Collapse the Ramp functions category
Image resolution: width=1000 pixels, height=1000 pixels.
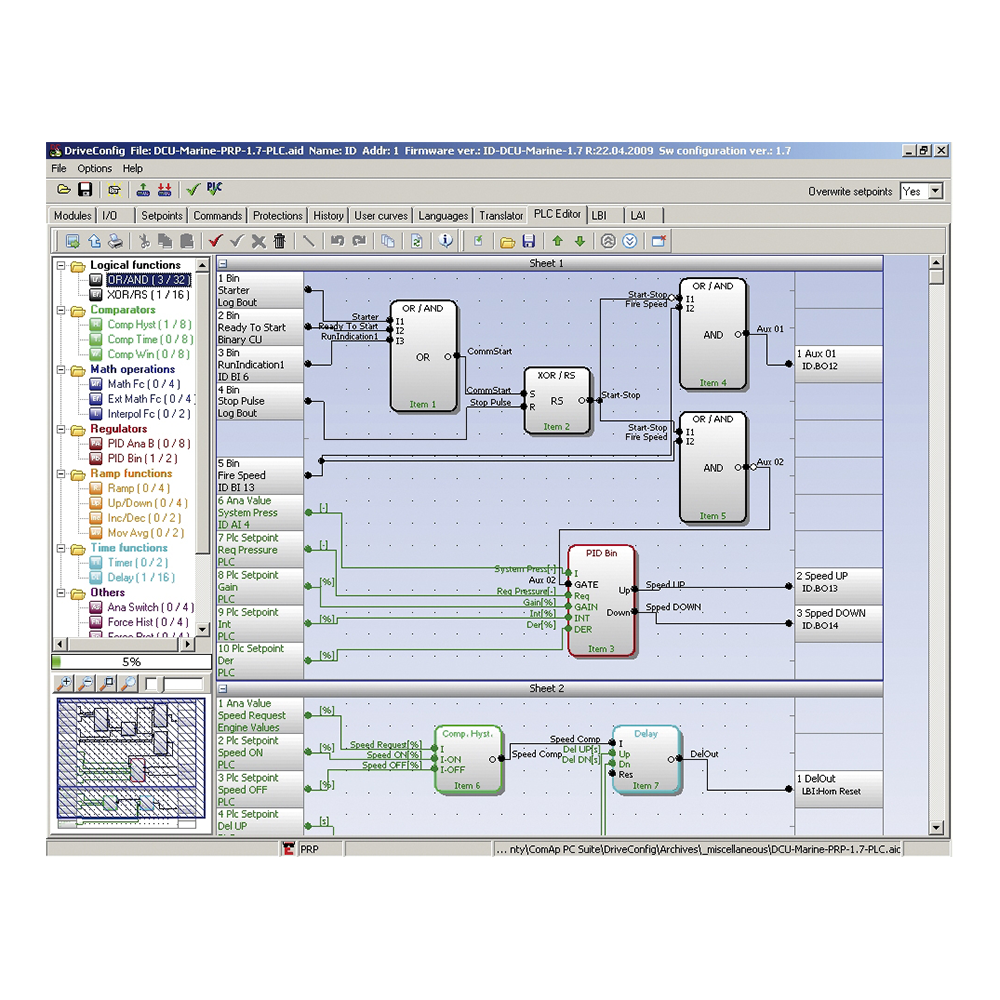(62, 473)
